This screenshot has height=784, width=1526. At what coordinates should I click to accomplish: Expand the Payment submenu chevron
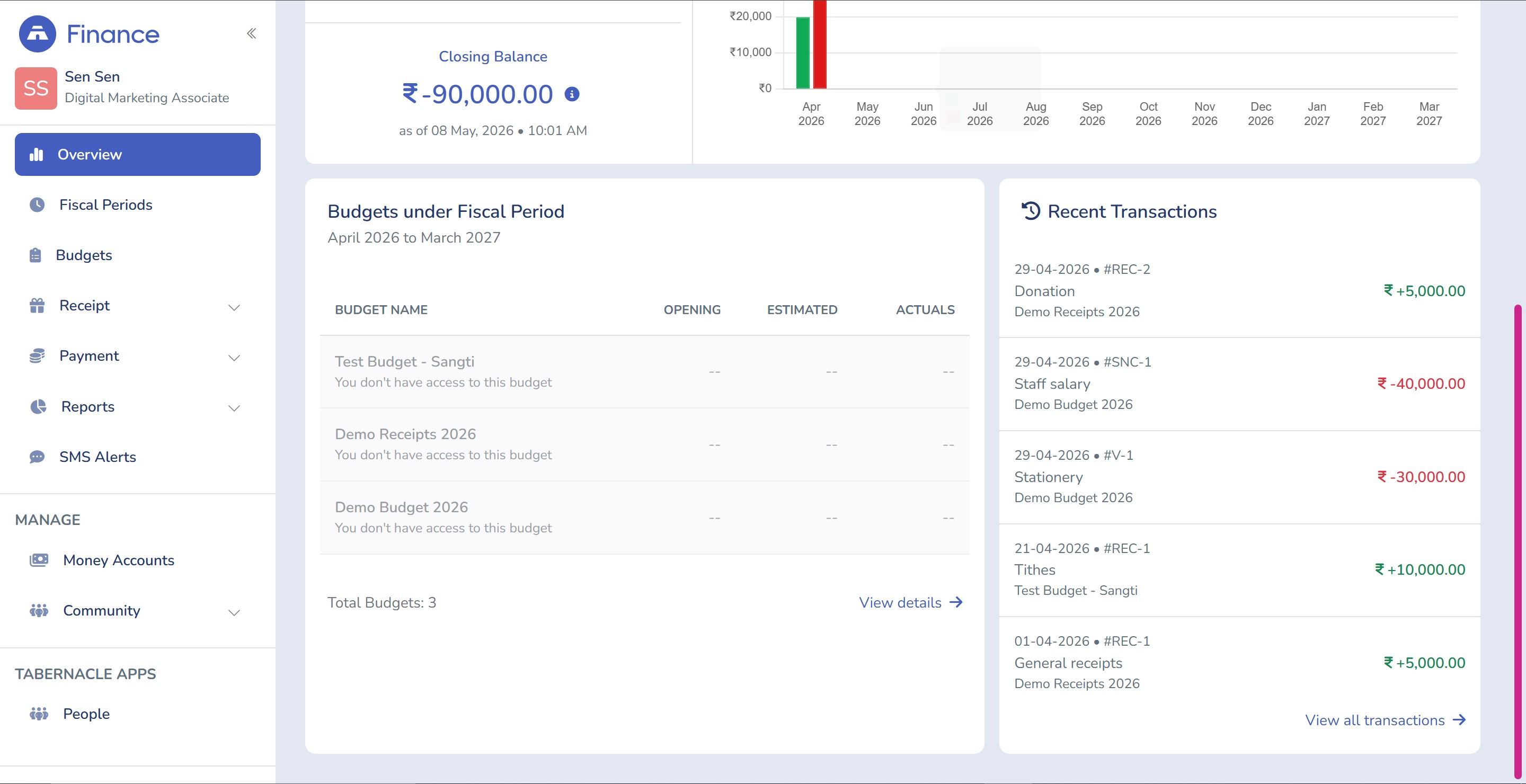235,358
